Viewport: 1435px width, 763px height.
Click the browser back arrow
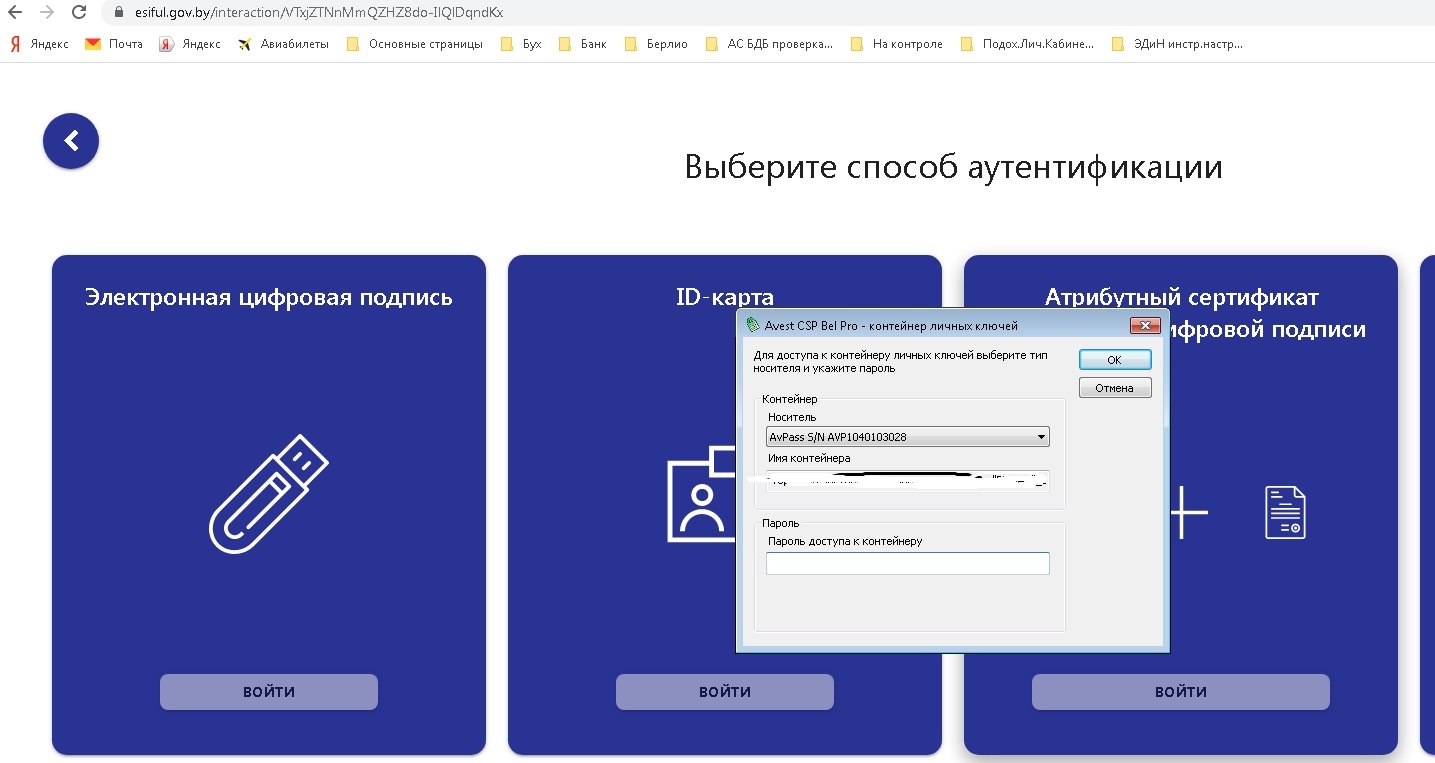(x=14, y=13)
